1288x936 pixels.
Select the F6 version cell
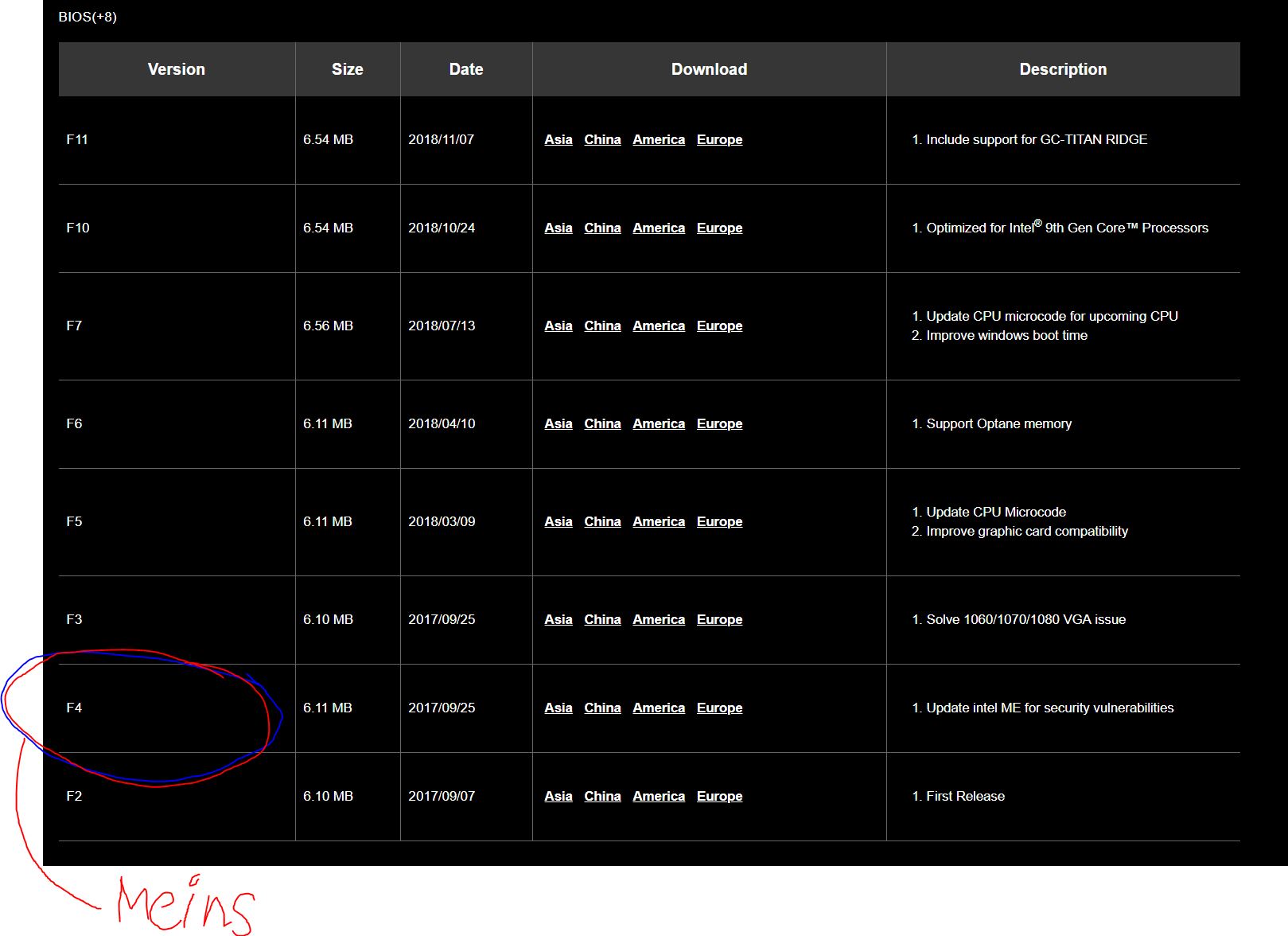click(177, 424)
